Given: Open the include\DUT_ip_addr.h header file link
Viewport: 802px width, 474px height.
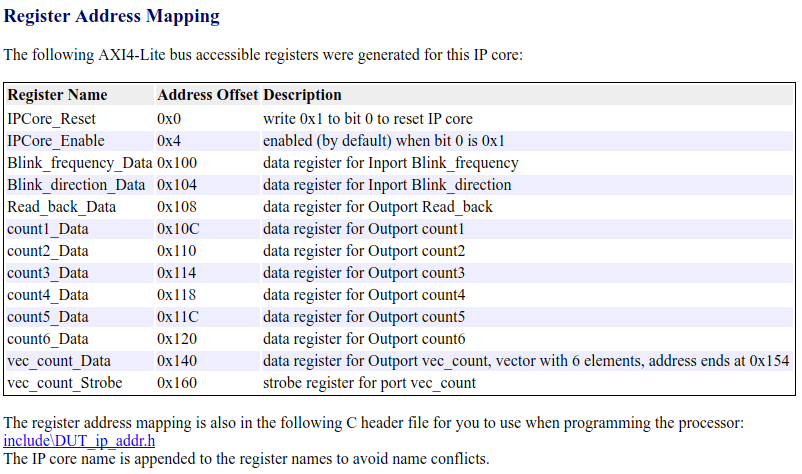Looking at the screenshot, I should pyautogui.click(x=79, y=441).
